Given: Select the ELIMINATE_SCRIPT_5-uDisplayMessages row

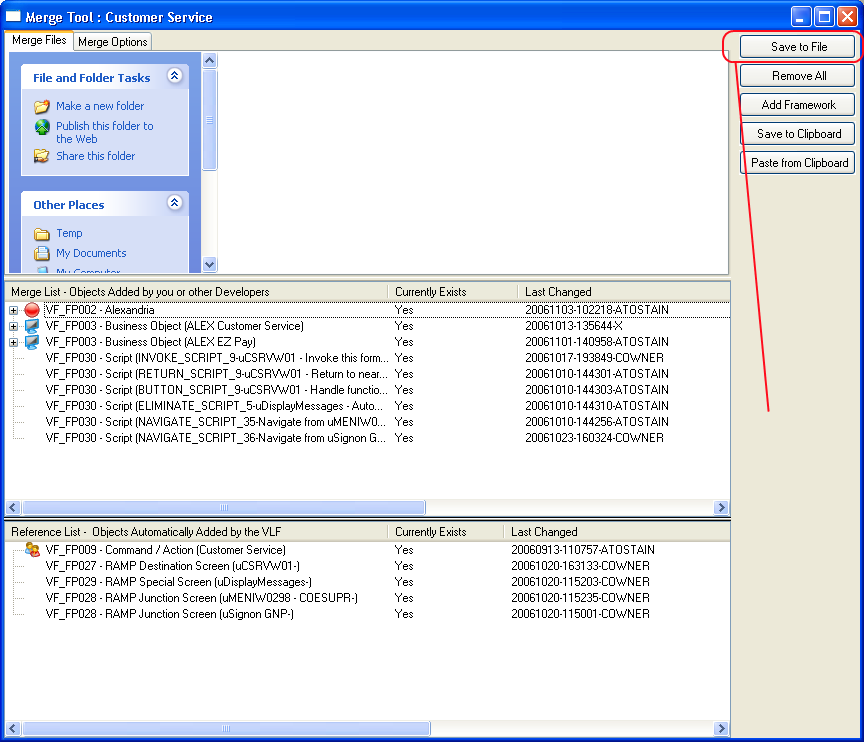Looking at the screenshot, I should tap(368, 406).
